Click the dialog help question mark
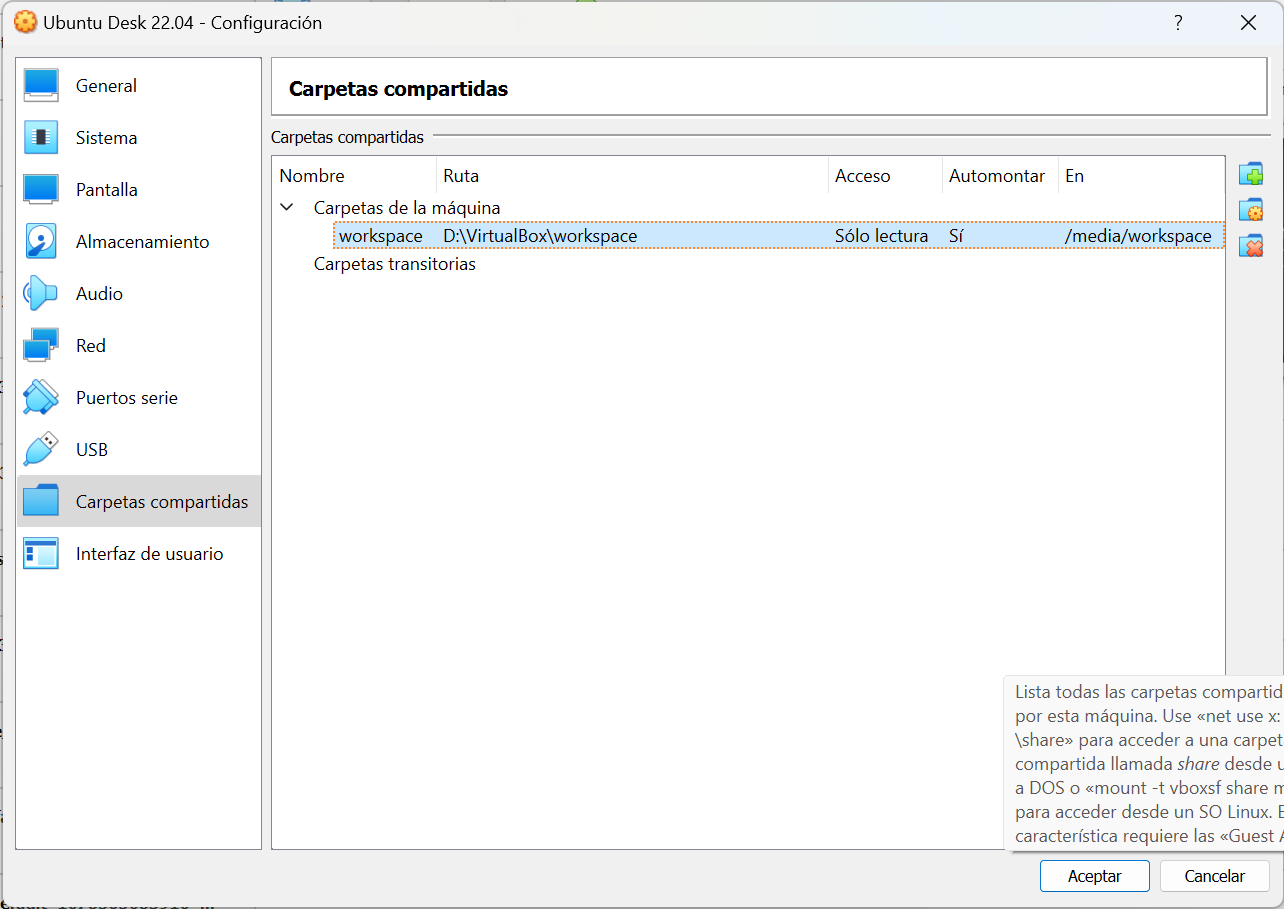This screenshot has height=909, width=1284. coord(1178,22)
